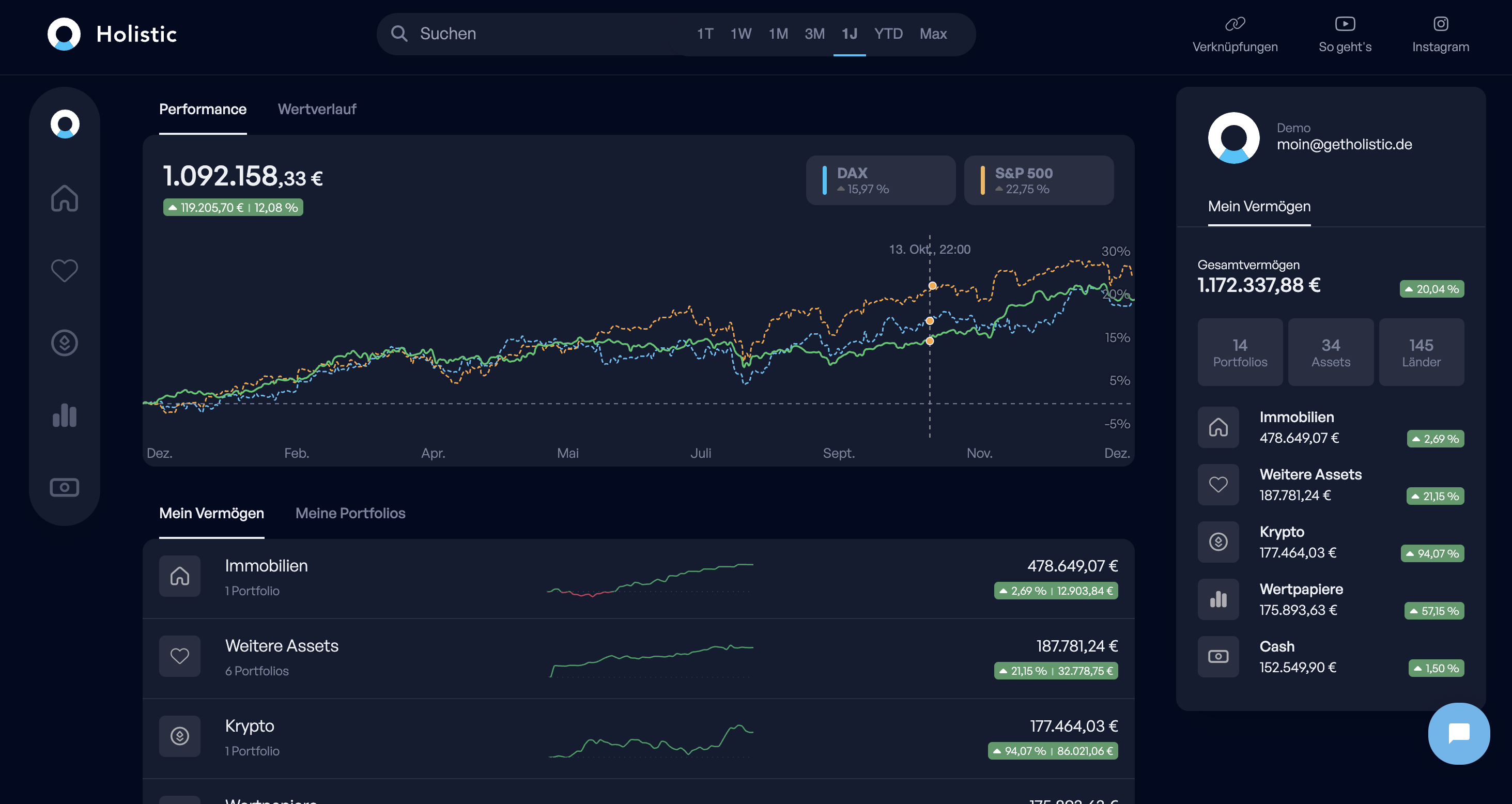Image resolution: width=1512 pixels, height=804 pixels.
Task: Click Krypto coin icon in asset list
Action: click(x=180, y=736)
